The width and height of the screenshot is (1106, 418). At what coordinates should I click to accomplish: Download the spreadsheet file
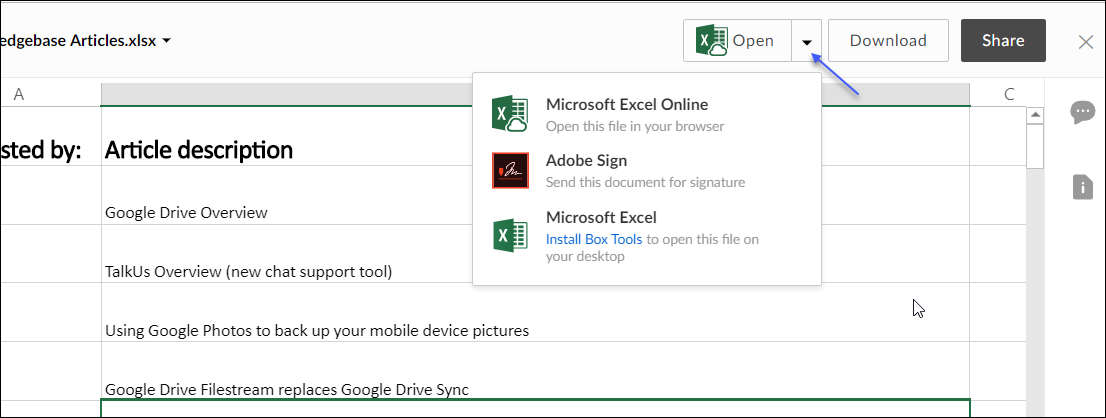888,41
